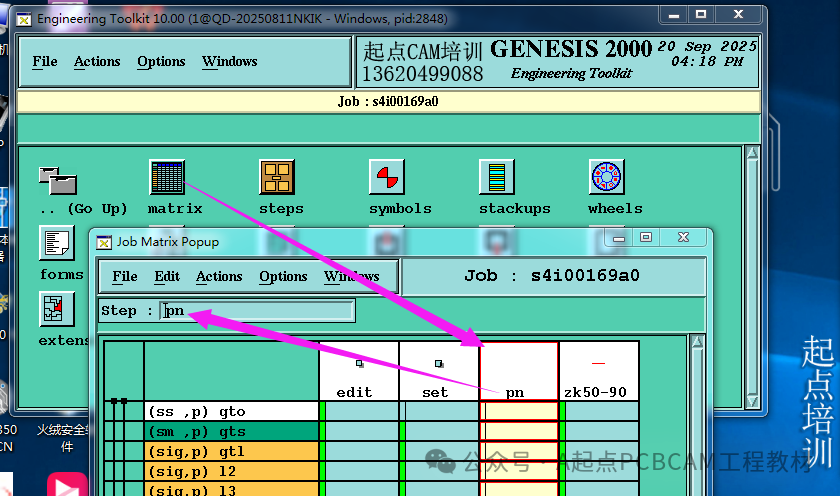Click down arrow of Engineering Toolkit scrollbar
The height and width of the screenshot is (496, 840).
752,401
